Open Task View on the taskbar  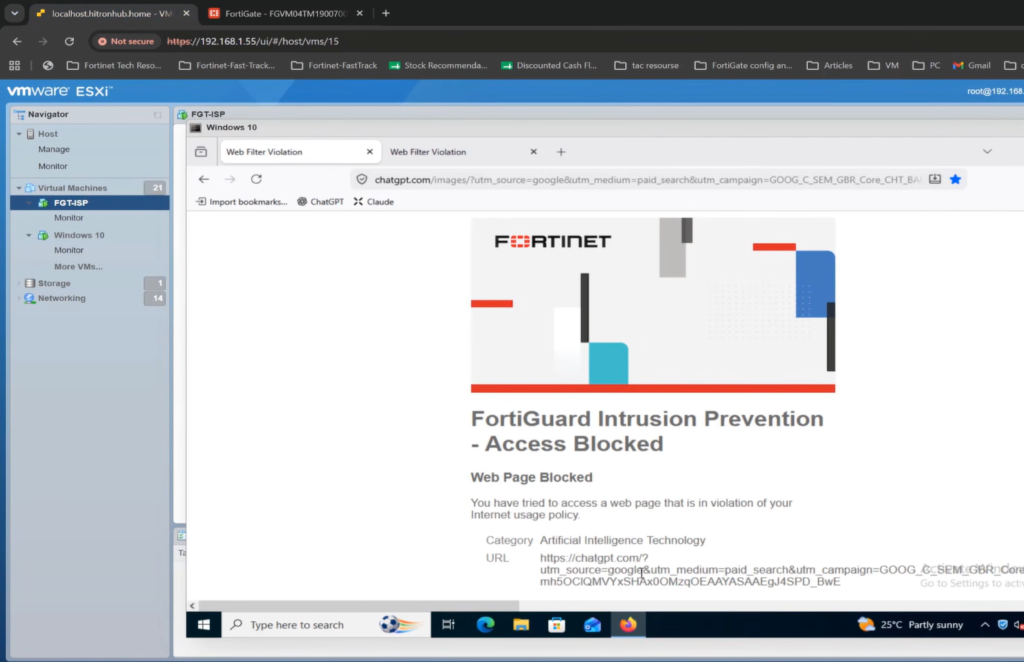448,625
